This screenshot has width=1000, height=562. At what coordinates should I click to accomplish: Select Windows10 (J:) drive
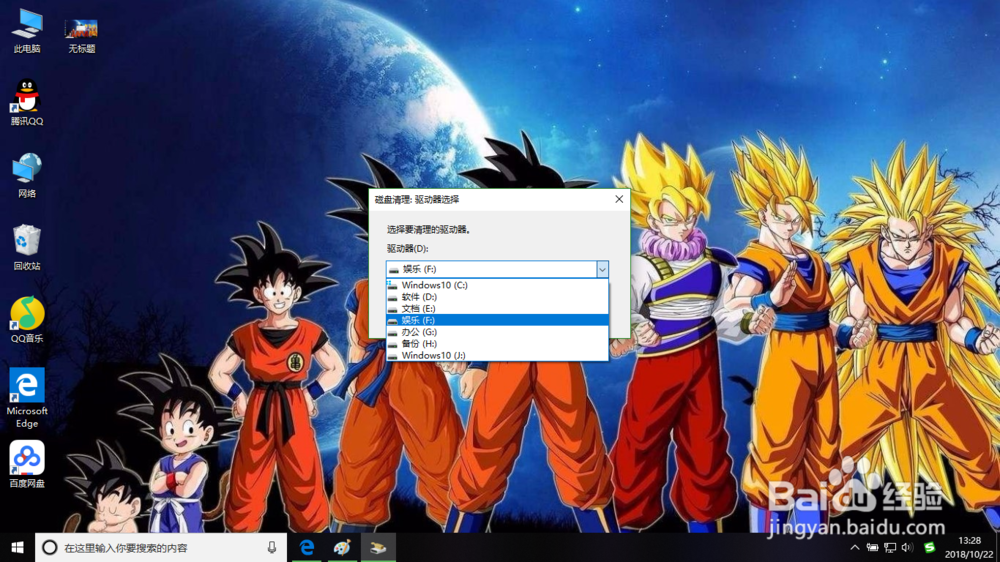[x=497, y=355]
